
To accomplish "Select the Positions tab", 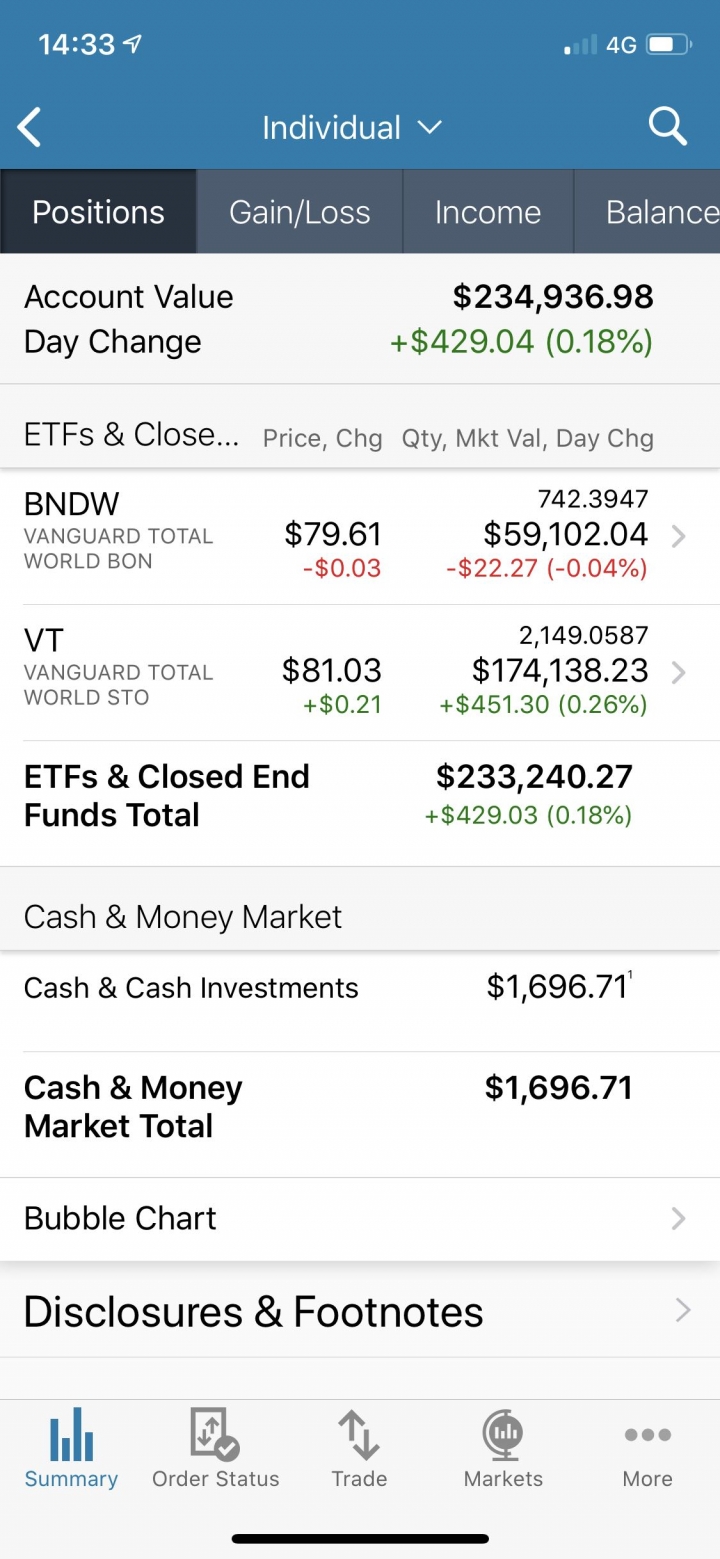I will [x=98, y=212].
